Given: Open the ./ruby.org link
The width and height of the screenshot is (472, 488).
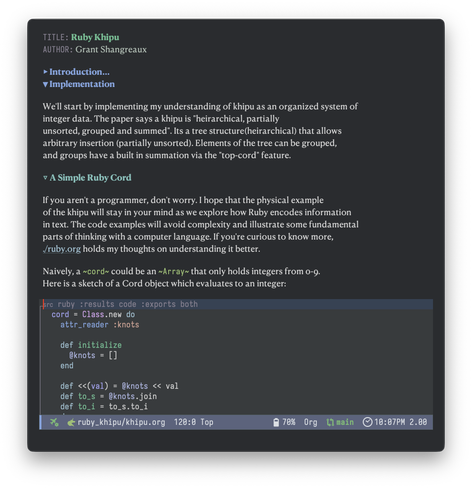Looking at the screenshot, I should click(x=62, y=249).
